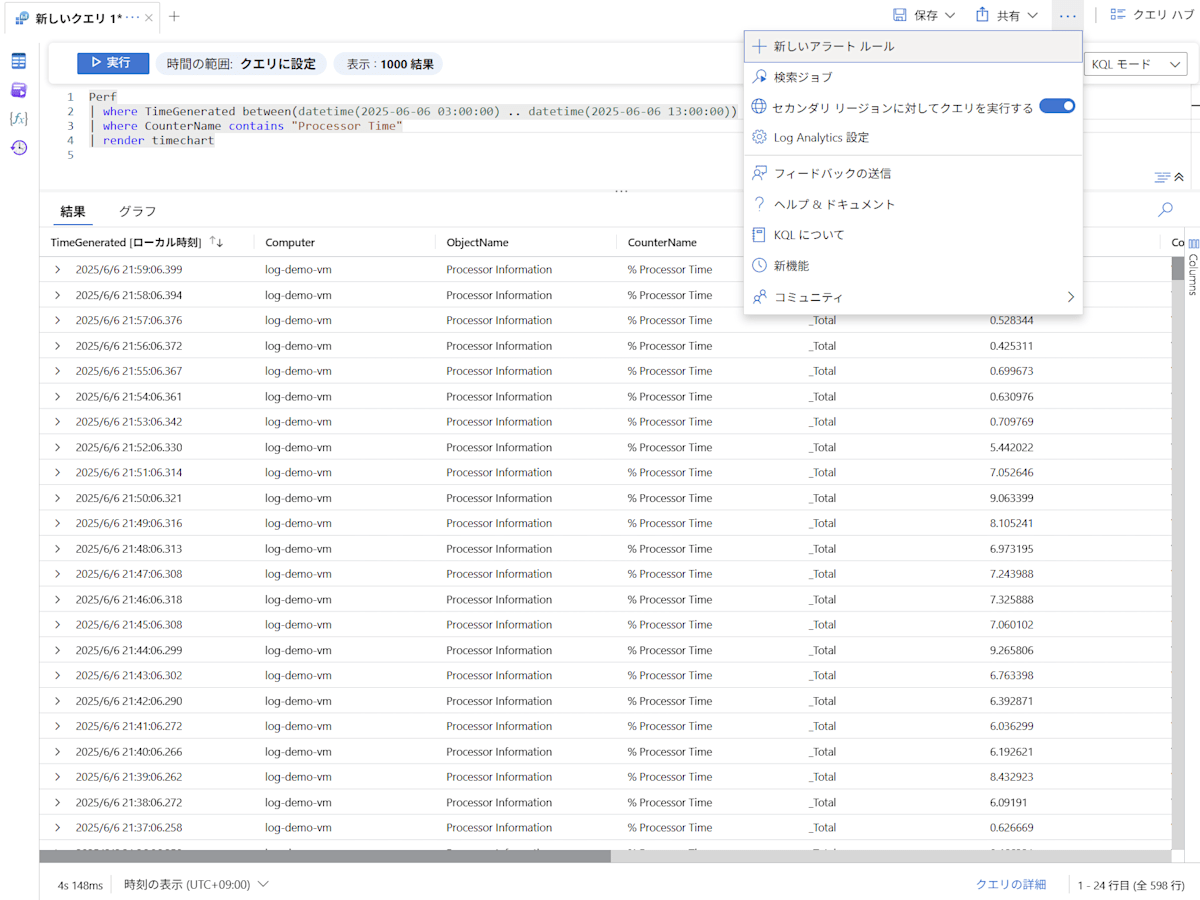
Task: Click the value cell 8.432923
Action: (1011, 777)
